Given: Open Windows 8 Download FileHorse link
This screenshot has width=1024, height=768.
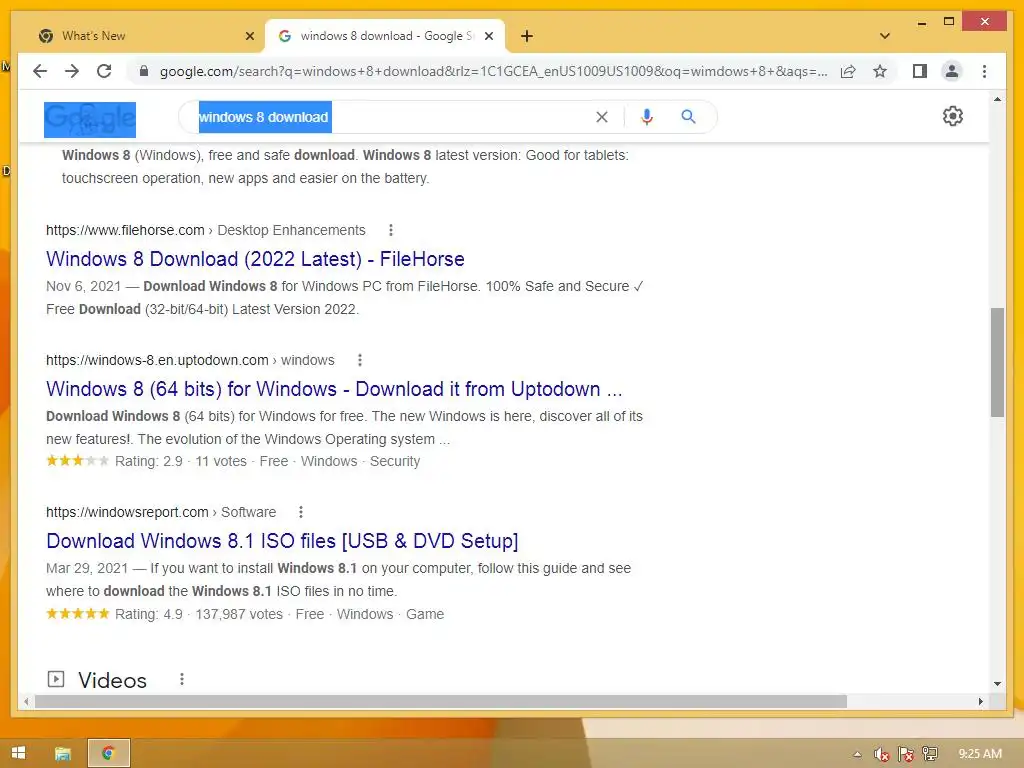Looking at the screenshot, I should (255, 259).
